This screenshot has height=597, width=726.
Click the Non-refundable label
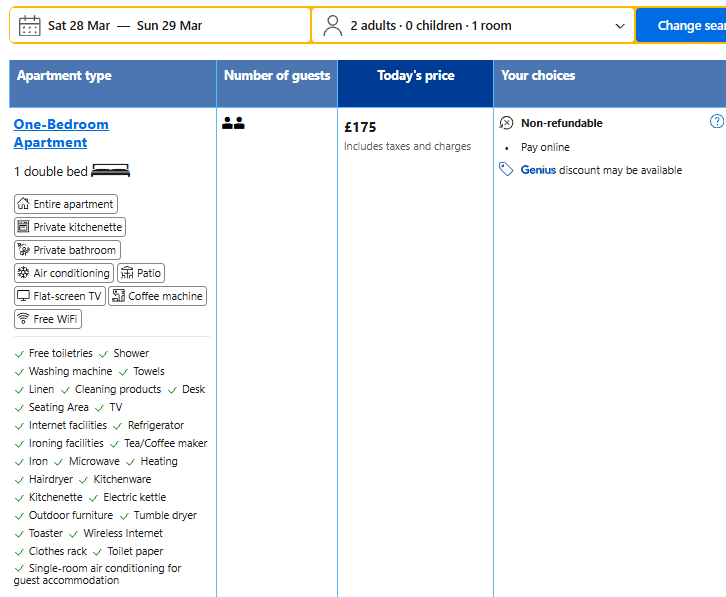point(562,123)
